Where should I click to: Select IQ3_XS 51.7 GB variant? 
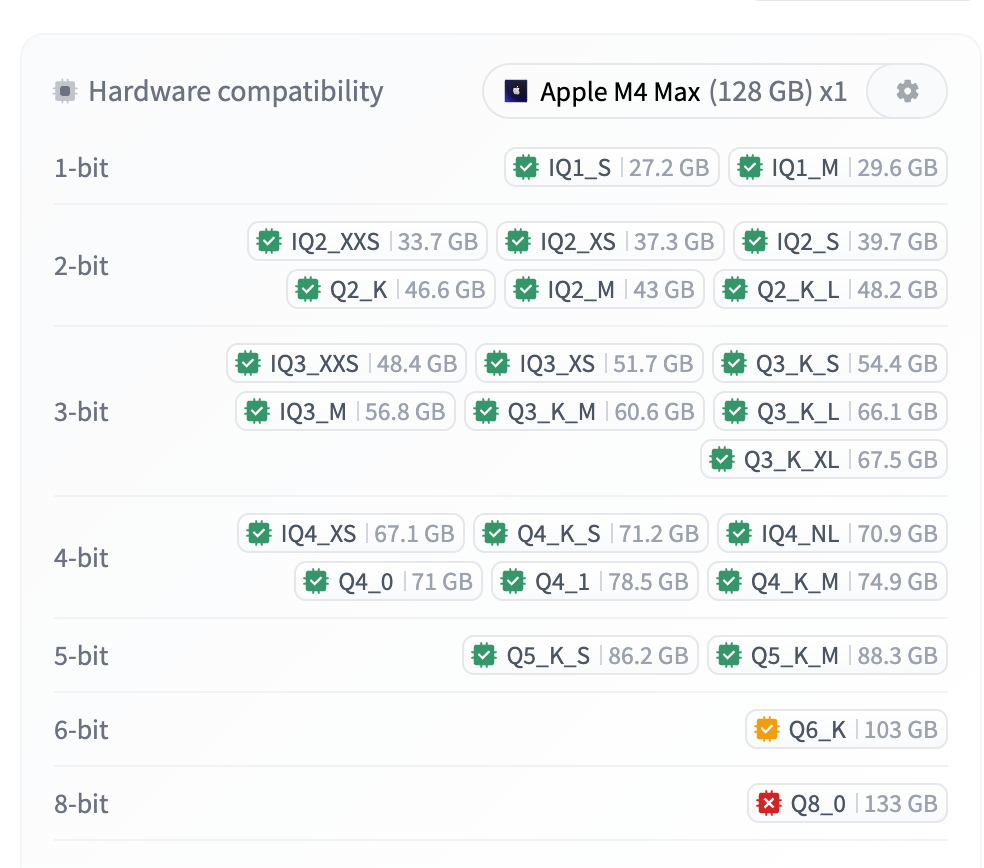pyautogui.click(x=589, y=363)
